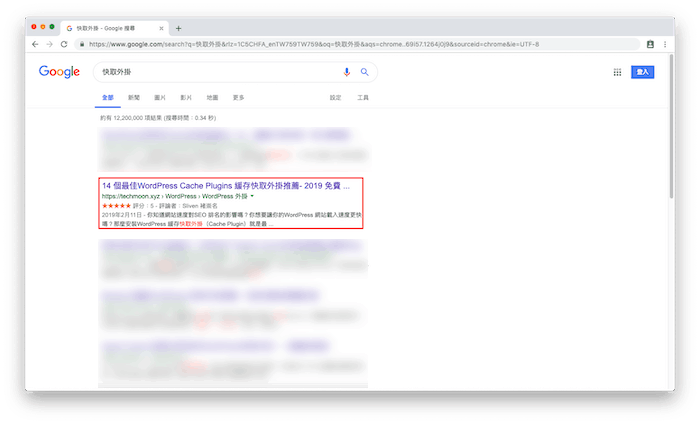The width and height of the screenshot is (700, 424).
Task: Open the Chrome profile icon in toolbar
Action: [x=650, y=44]
